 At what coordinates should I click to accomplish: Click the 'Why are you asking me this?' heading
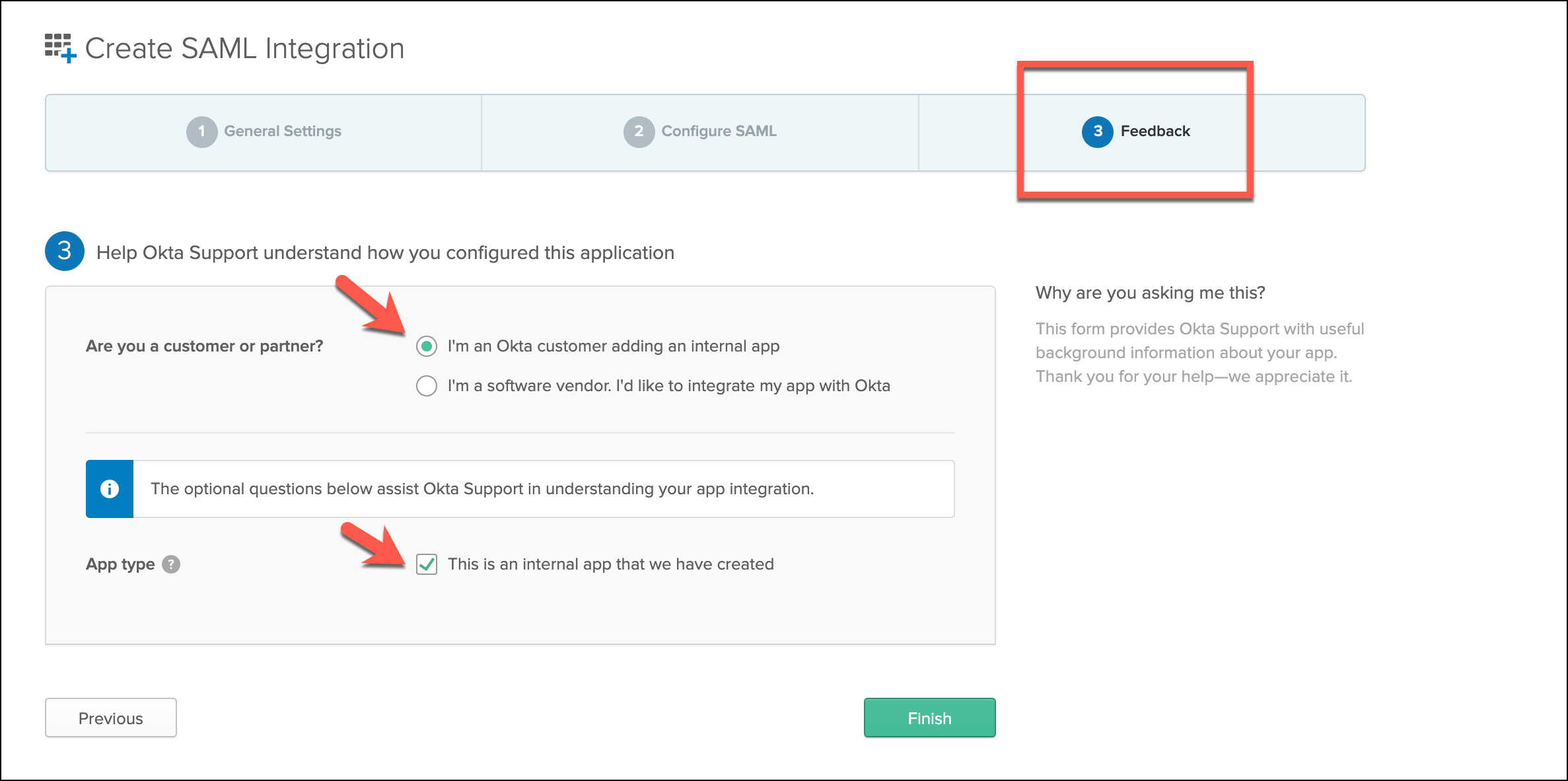[x=1150, y=293]
